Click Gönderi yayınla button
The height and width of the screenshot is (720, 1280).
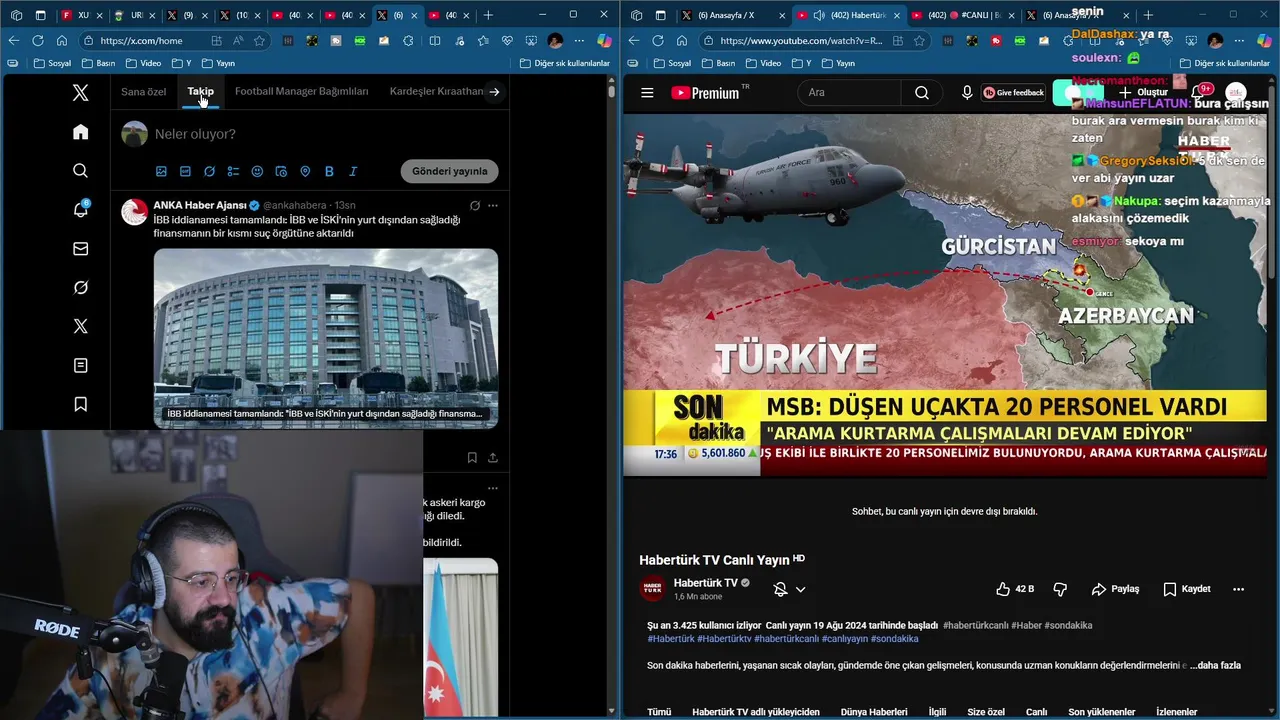coord(449,171)
